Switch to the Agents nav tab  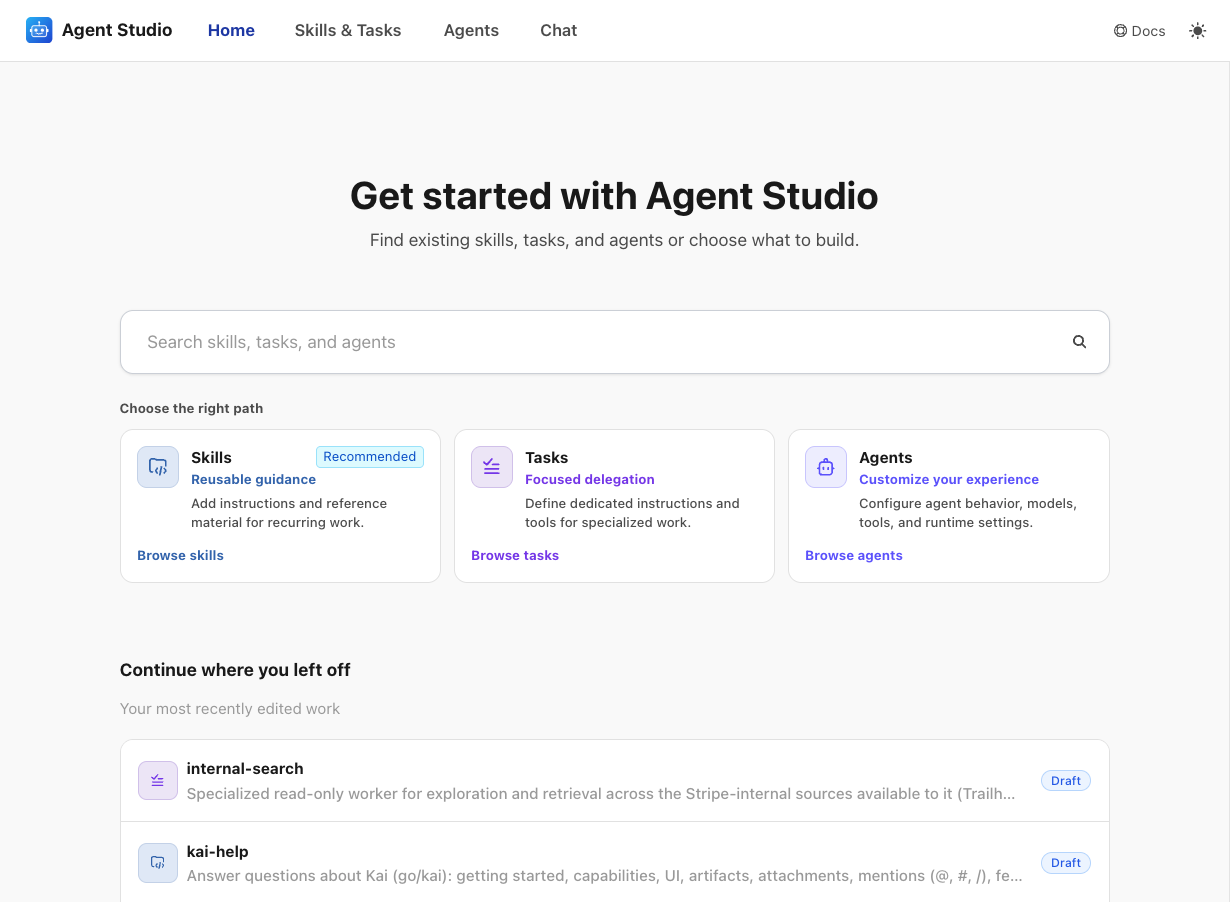[x=471, y=30]
